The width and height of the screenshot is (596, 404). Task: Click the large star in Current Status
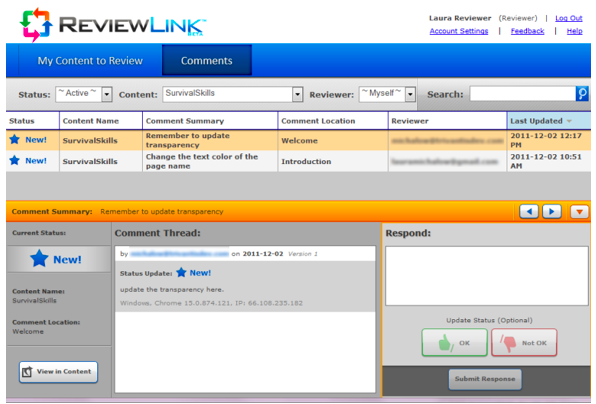coord(39,258)
